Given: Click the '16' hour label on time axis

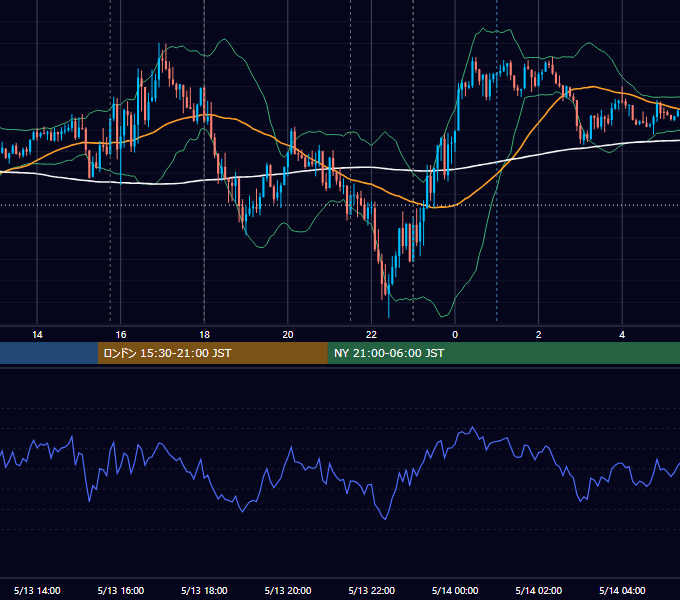Looking at the screenshot, I should pos(121,335).
